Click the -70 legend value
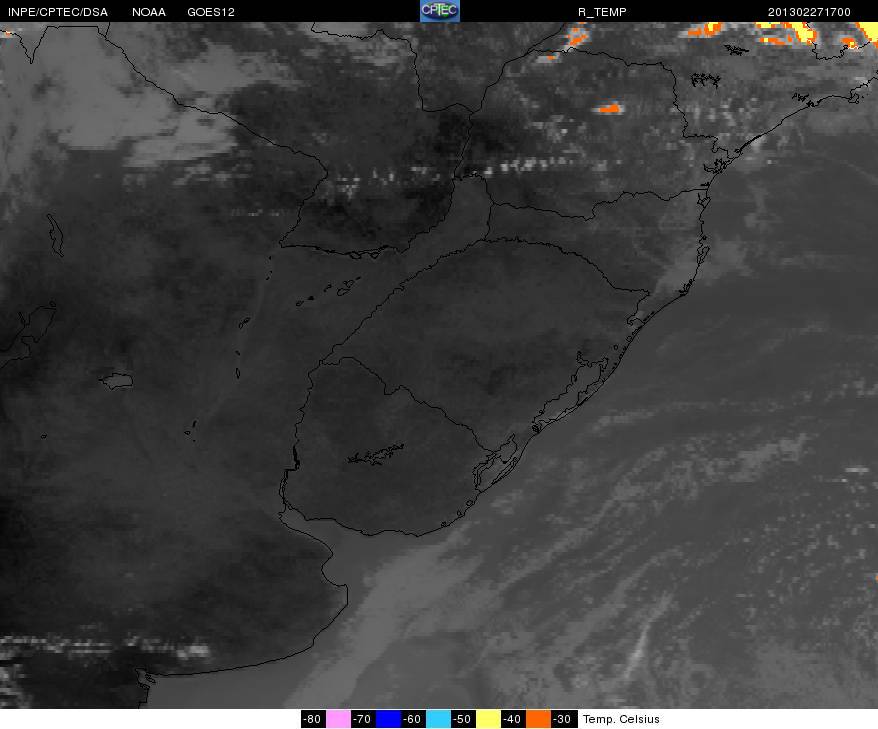The image size is (878, 729). [363, 719]
